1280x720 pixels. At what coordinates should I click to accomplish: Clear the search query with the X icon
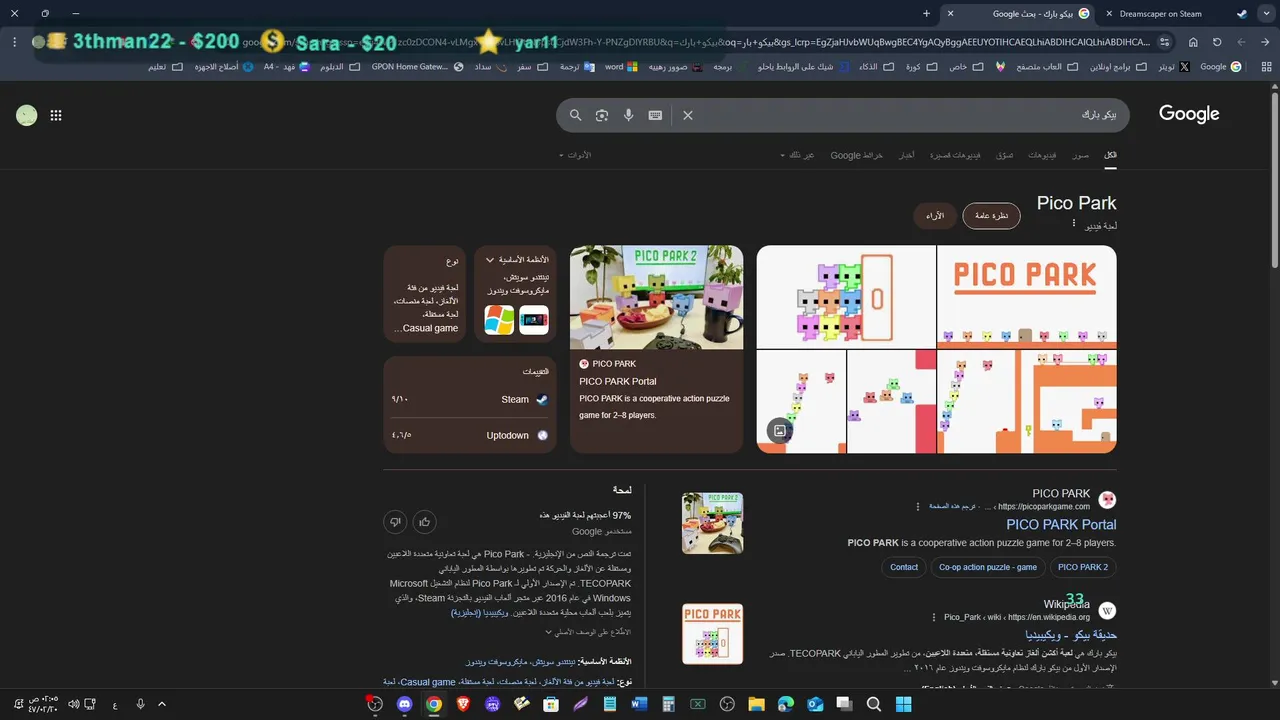[688, 115]
